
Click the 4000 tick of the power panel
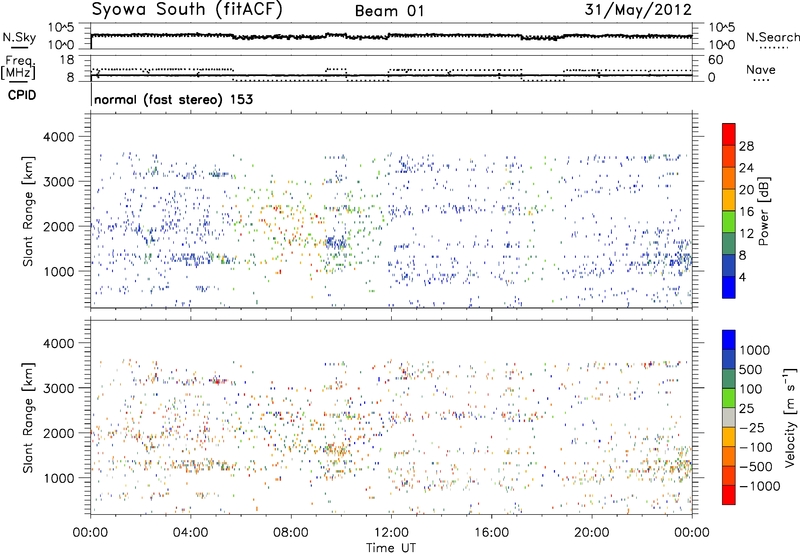coord(59,137)
